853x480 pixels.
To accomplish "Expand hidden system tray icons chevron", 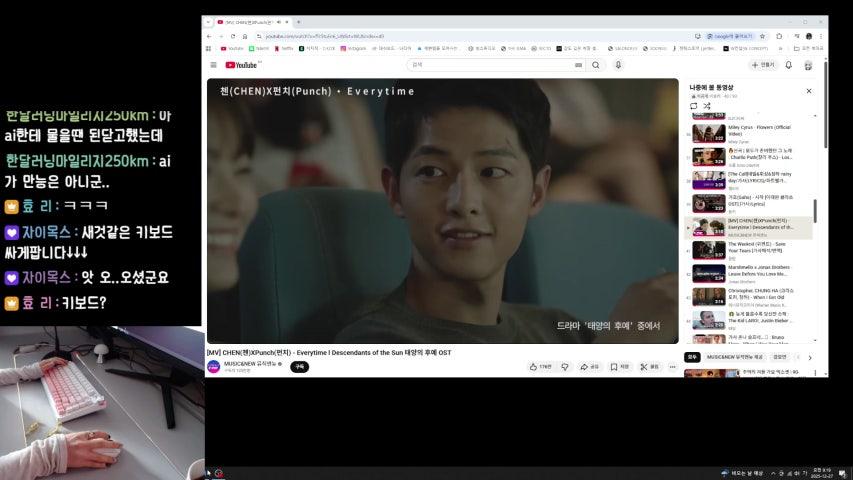I will click(773, 473).
